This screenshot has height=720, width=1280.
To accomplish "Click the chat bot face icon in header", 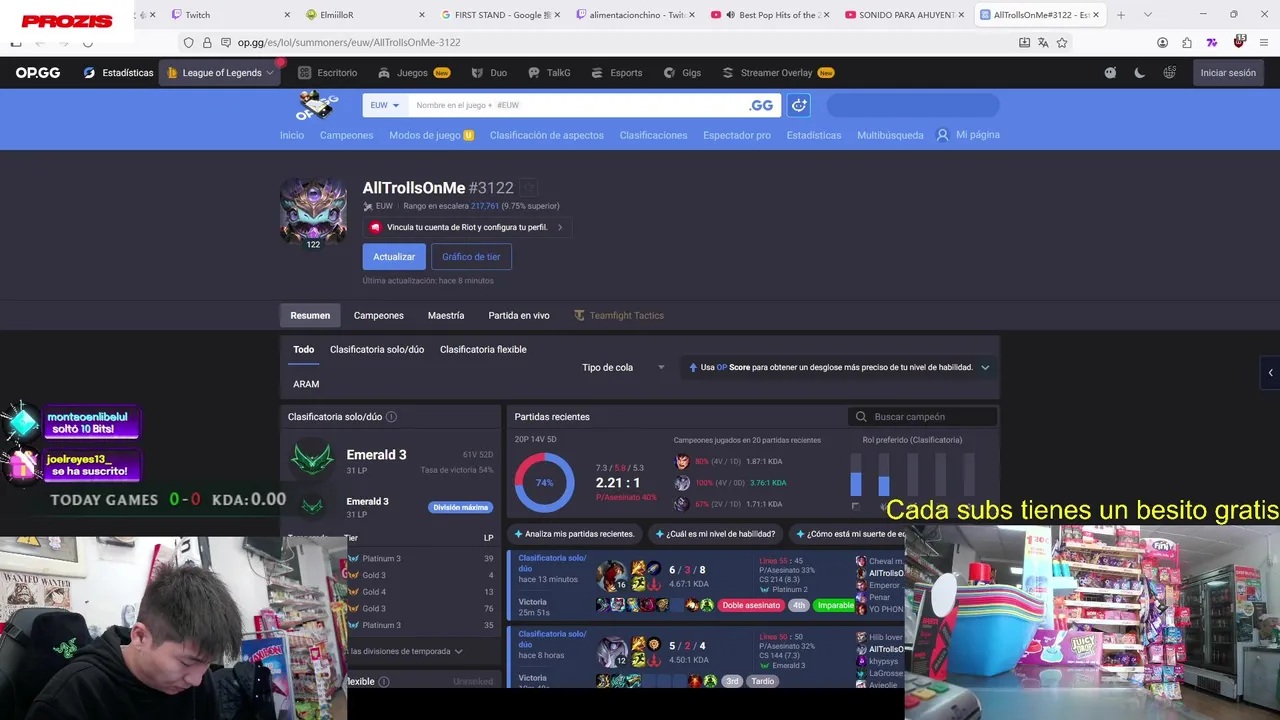I will pos(1110,73).
